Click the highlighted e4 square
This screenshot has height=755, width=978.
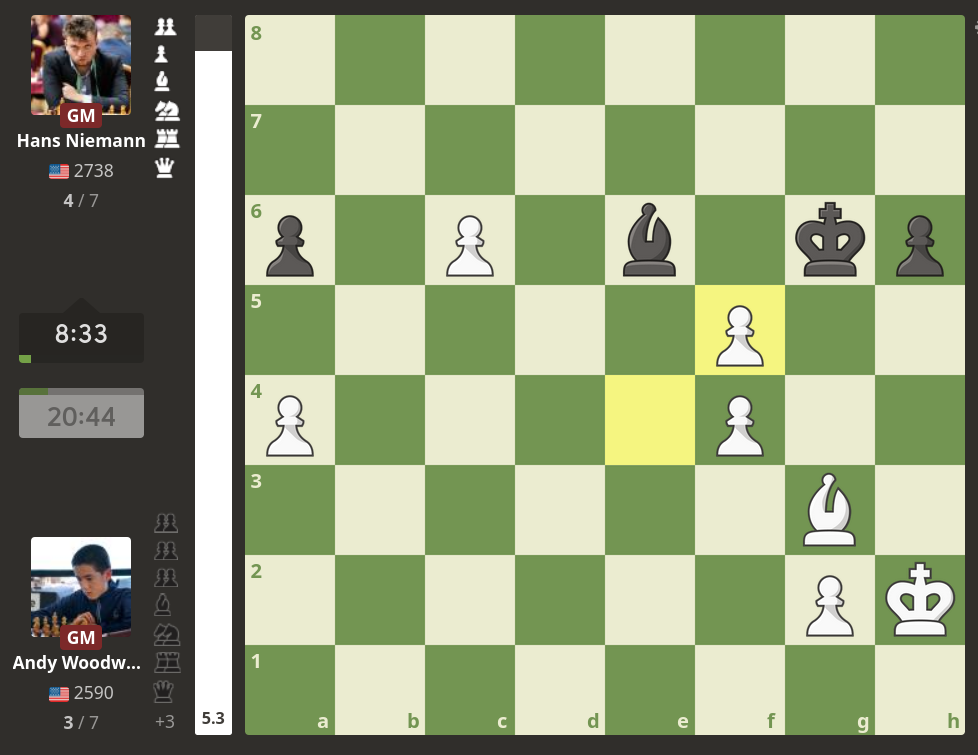[x=649, y=420]
